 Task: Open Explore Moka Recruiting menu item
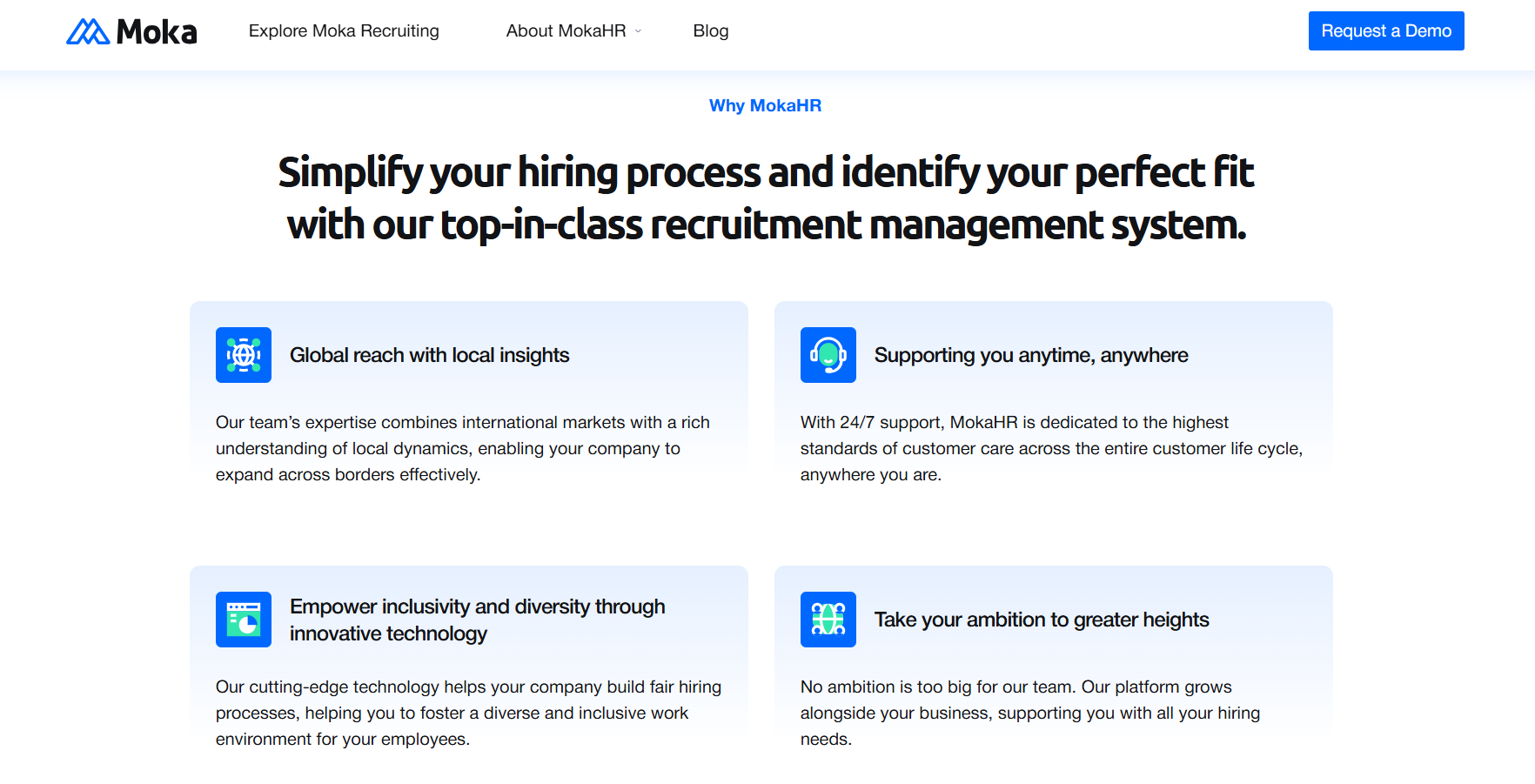pyautogui.click(x=344, y=30)
